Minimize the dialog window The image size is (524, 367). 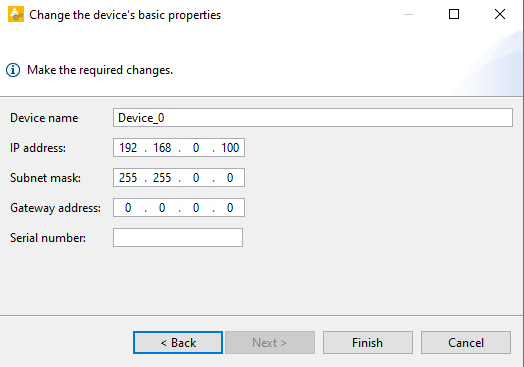coord(409,14)
